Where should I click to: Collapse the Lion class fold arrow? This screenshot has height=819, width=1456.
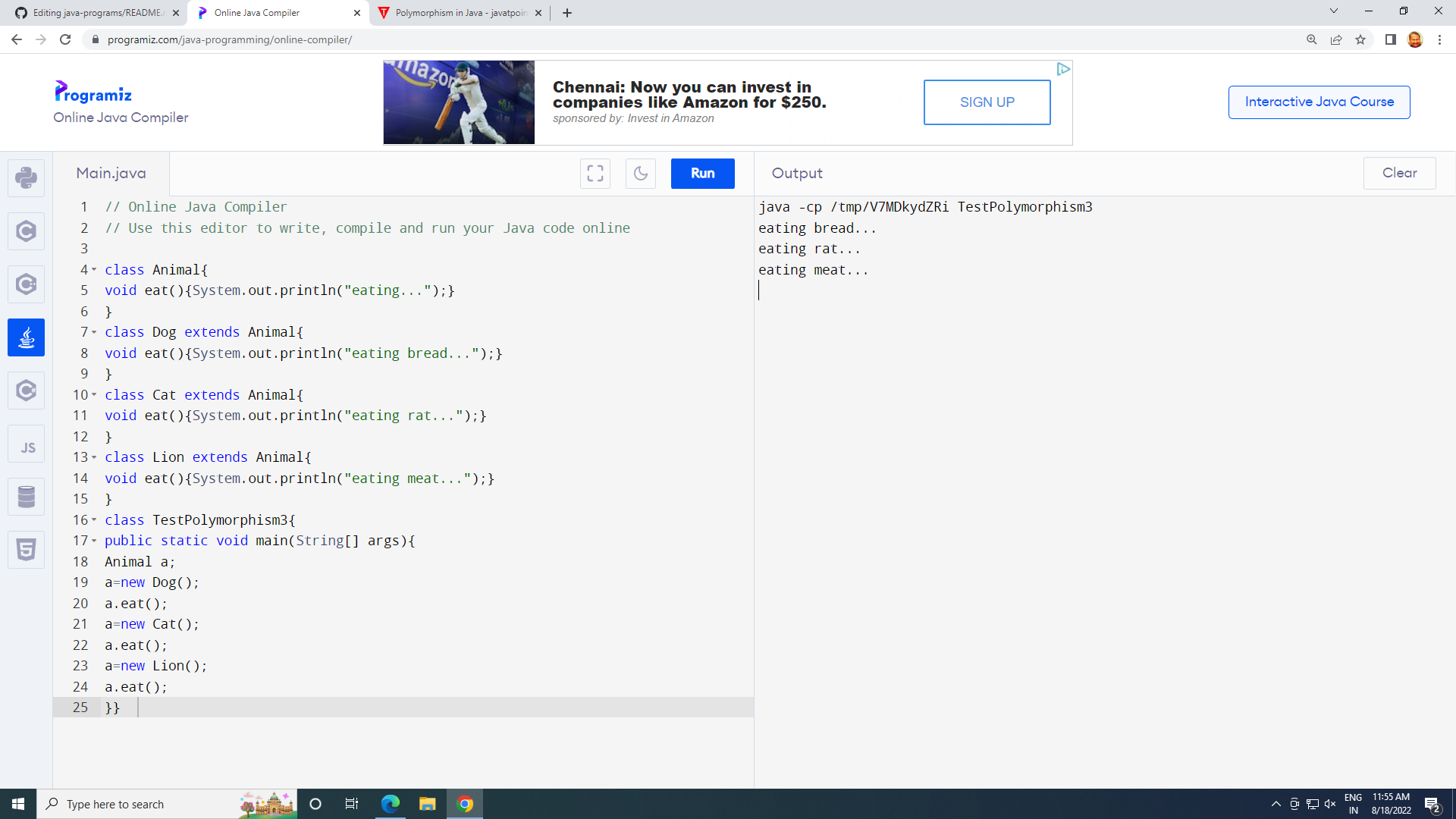coord(94,457)
